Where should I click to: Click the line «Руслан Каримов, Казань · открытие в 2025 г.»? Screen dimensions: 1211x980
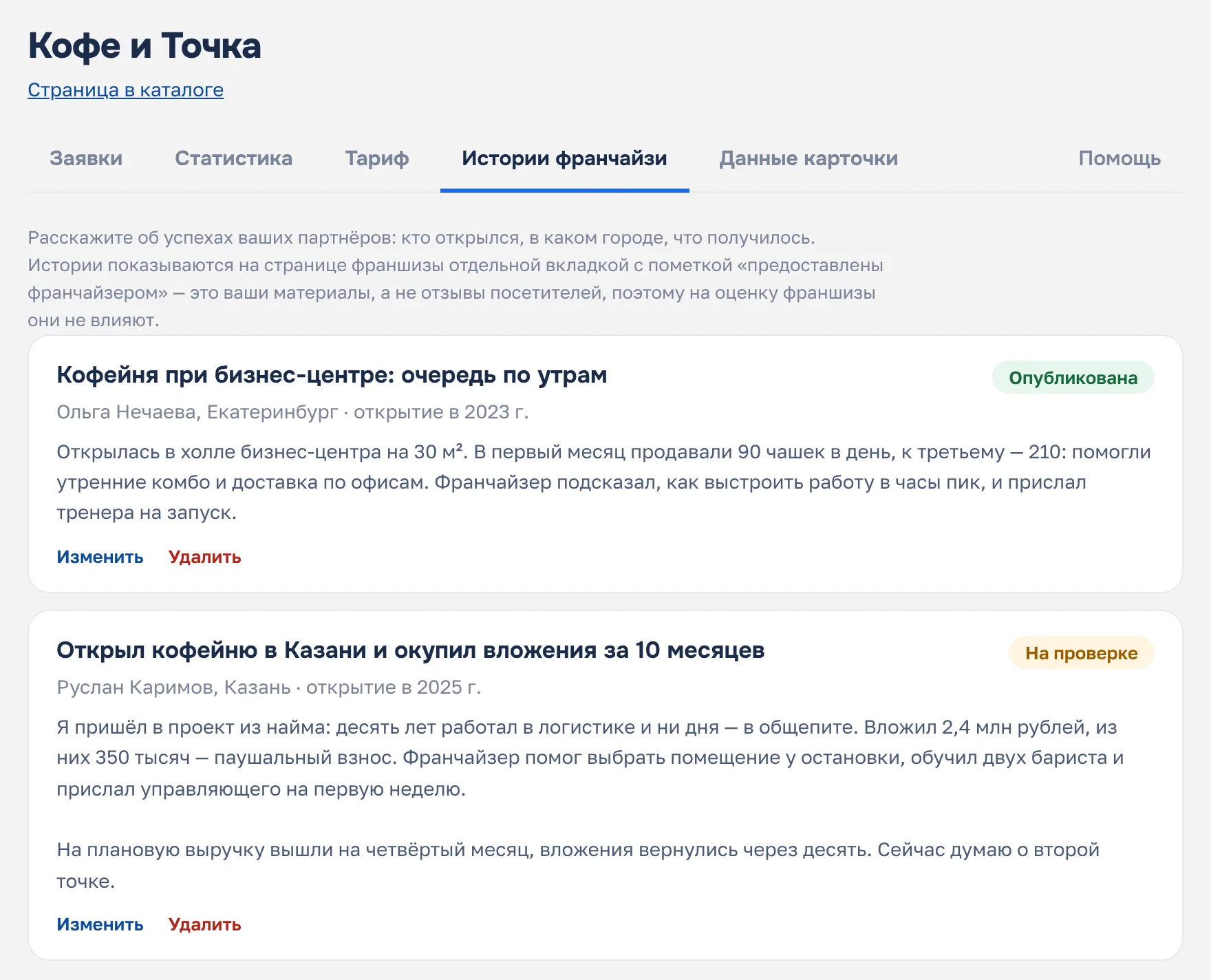click(x=269, y=688)
